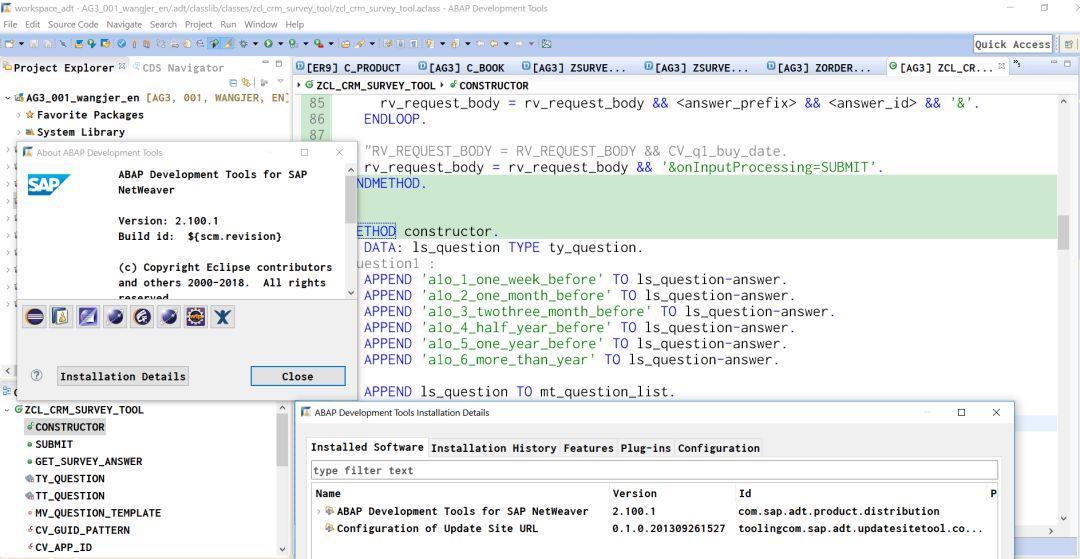
Task: Click the blue check syntax icon
Action: click(x=122, y=43)
